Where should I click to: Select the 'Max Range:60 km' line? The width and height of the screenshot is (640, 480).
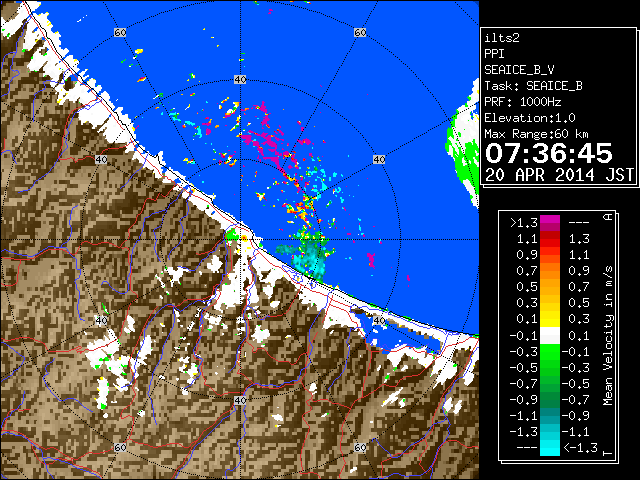tap(536, 134)
